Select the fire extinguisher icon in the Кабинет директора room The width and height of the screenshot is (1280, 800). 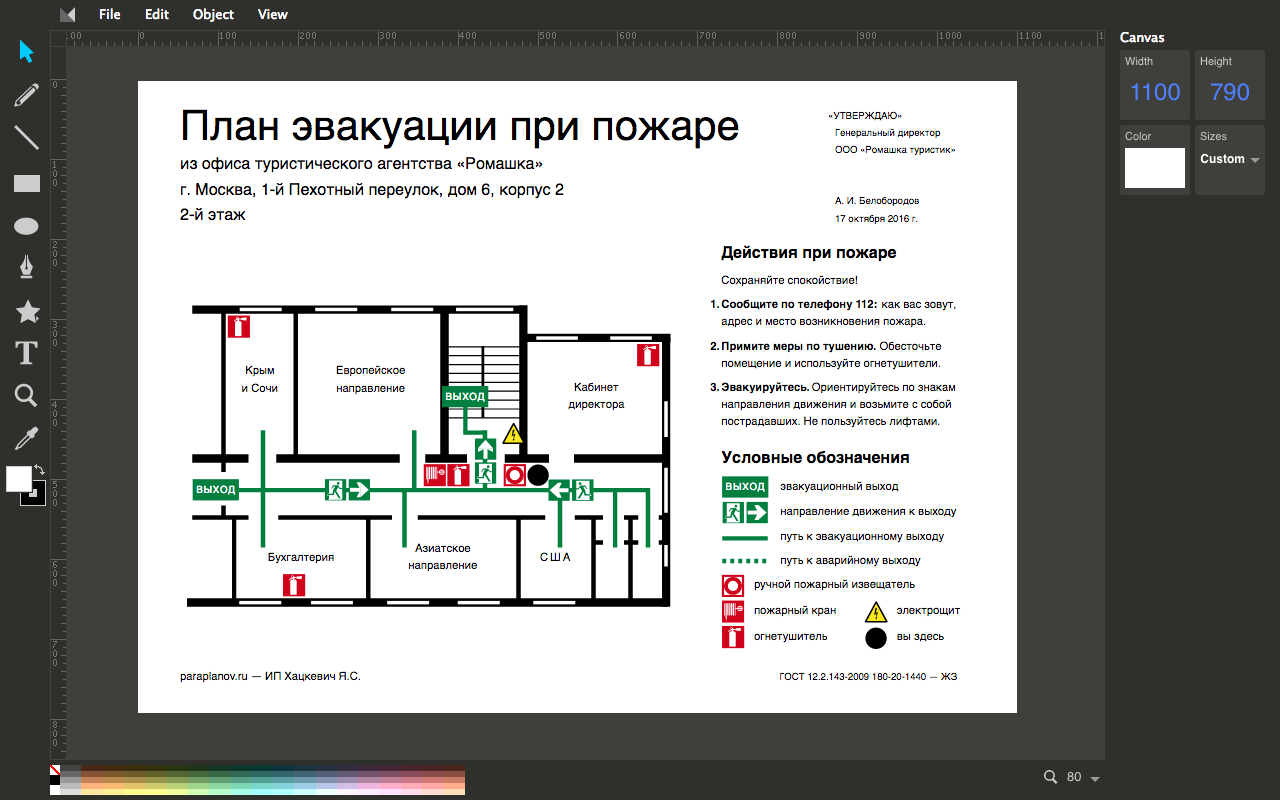point(648,354)
